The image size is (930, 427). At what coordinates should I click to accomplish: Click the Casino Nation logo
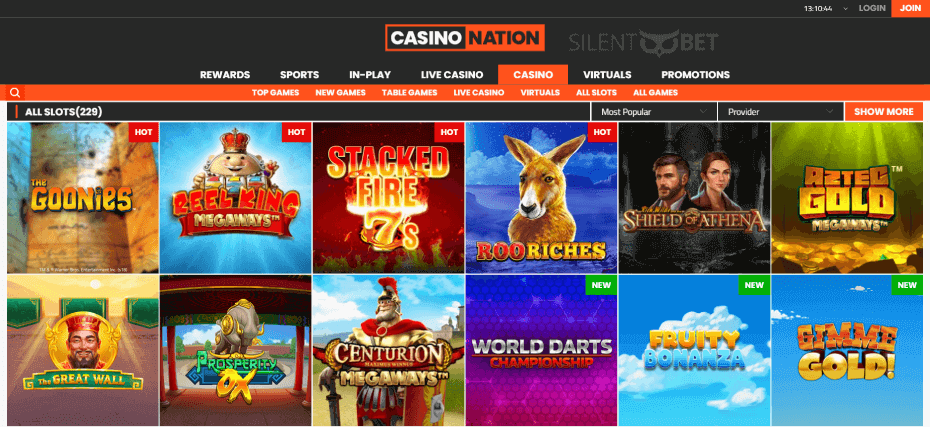coord(464,38)
